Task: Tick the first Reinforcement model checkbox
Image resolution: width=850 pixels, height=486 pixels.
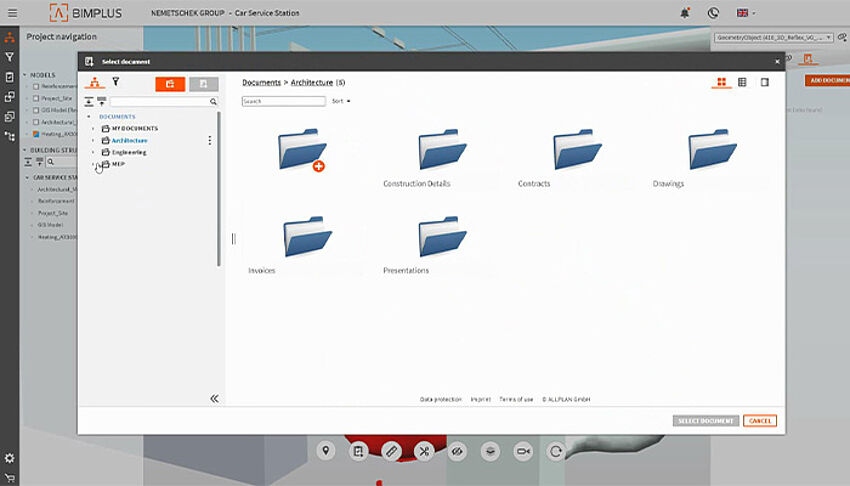Action: click(36, 86)
